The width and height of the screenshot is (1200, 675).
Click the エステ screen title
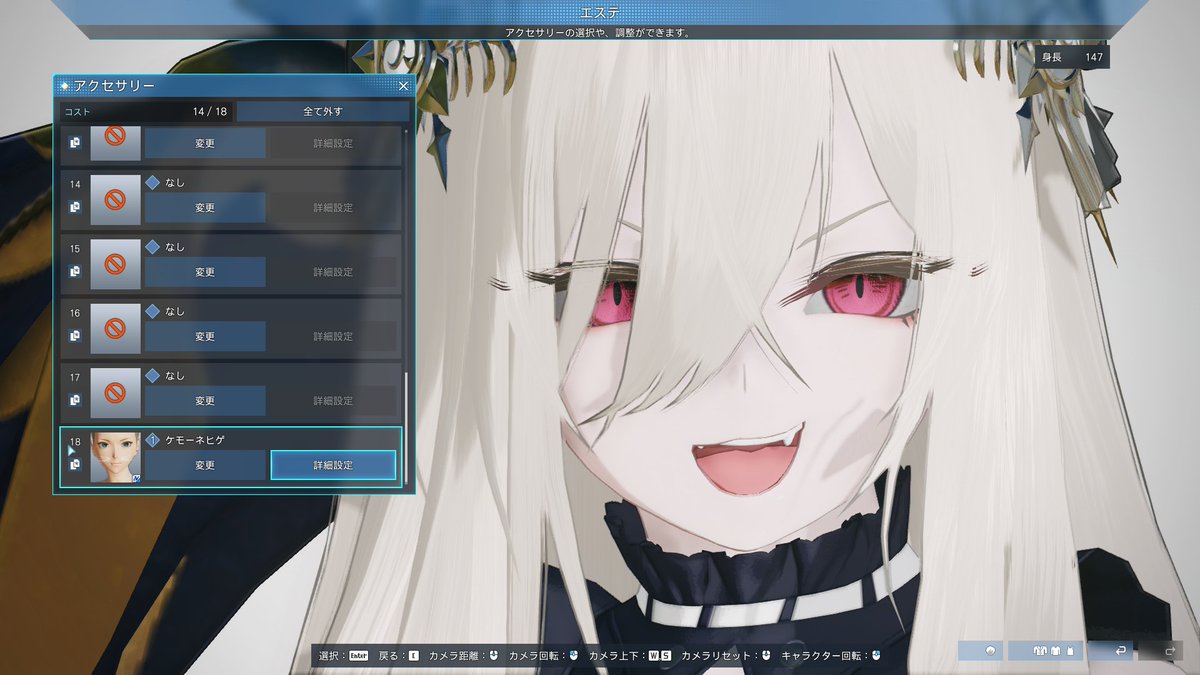click(x=599, y=12)
